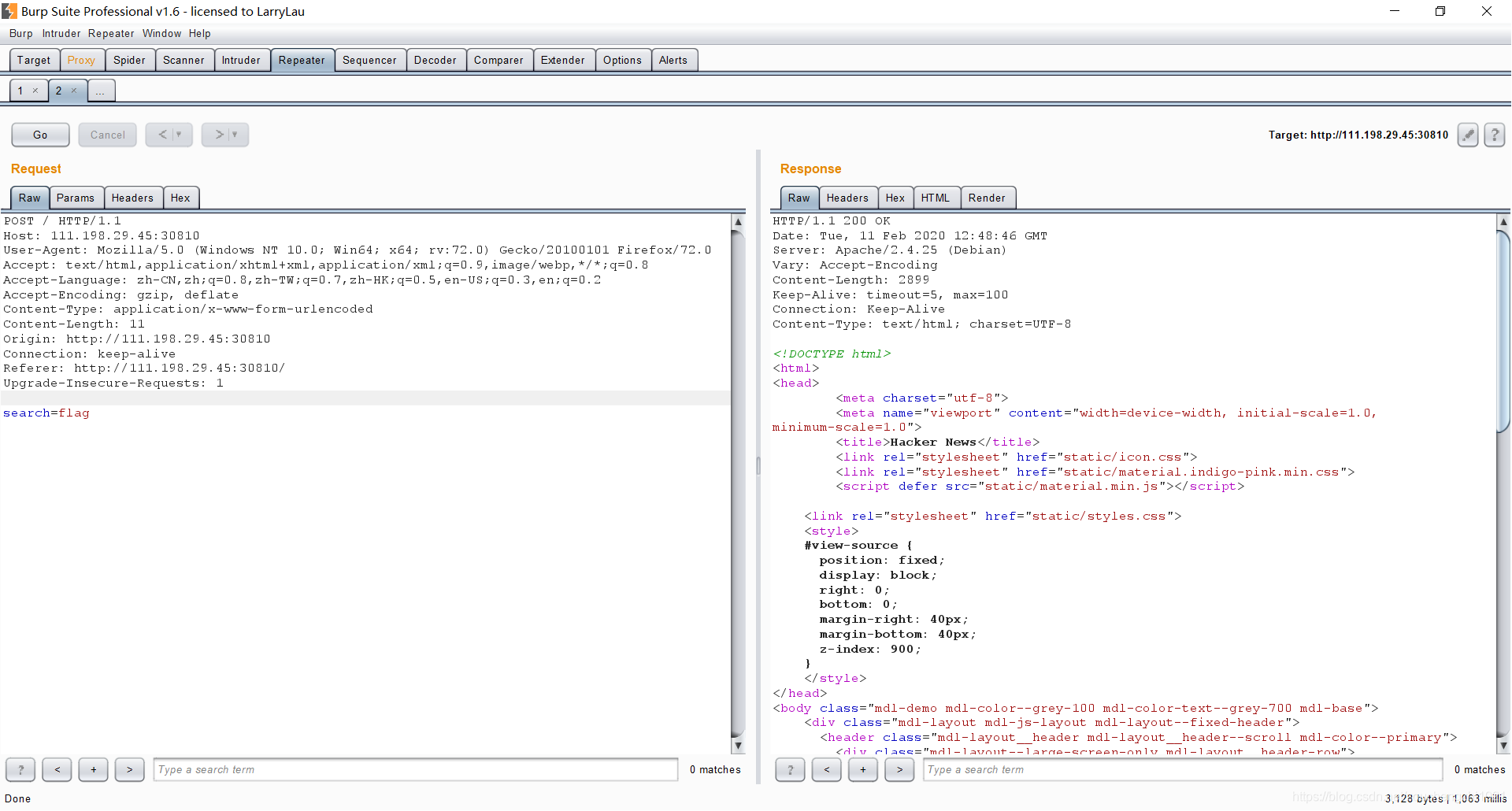Open the Repeater help question mark icon
This screenshot has height=811, width=1512.
(x=1495, y=135)
